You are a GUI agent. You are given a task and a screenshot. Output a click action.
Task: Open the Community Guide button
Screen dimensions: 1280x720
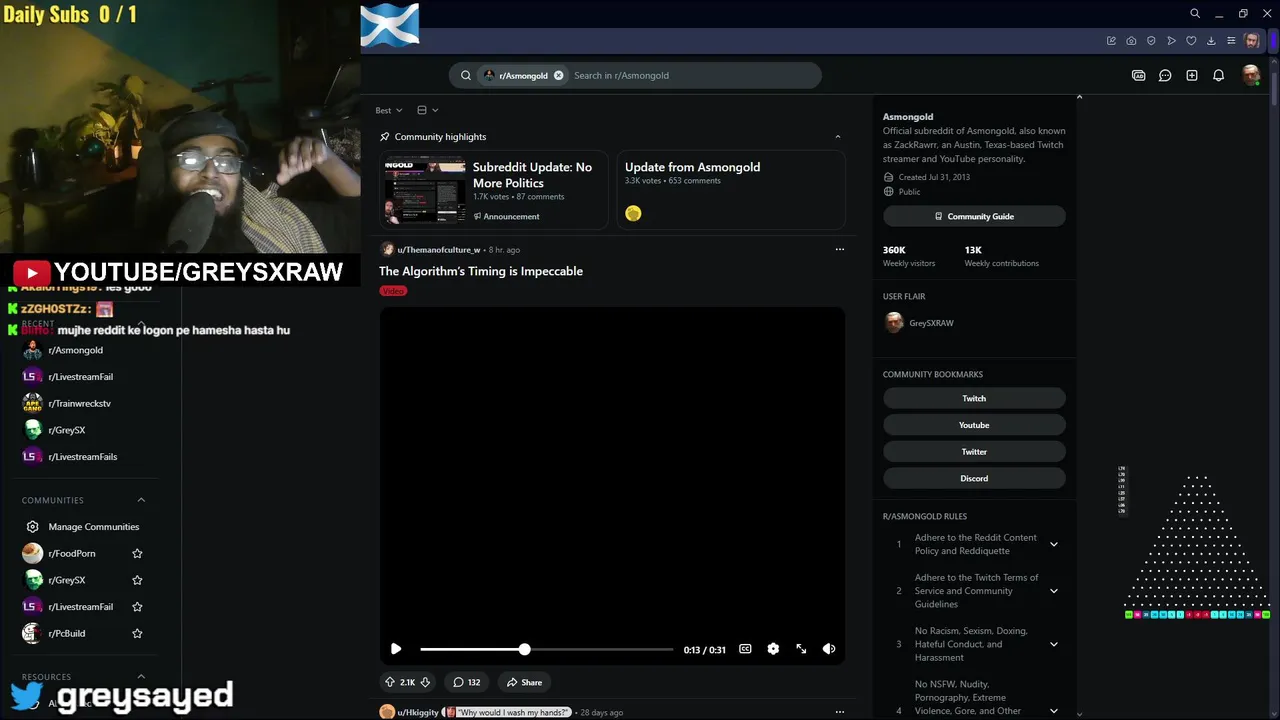pos(974,216)
